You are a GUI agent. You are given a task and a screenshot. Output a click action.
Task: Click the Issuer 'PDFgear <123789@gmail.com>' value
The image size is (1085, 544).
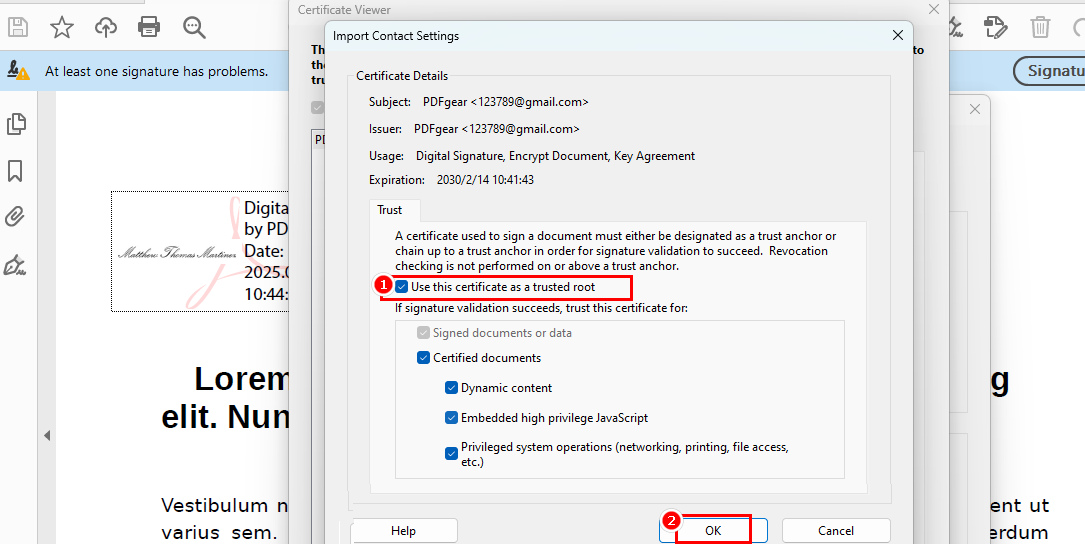pyautogui.click(x=497, y=129)
